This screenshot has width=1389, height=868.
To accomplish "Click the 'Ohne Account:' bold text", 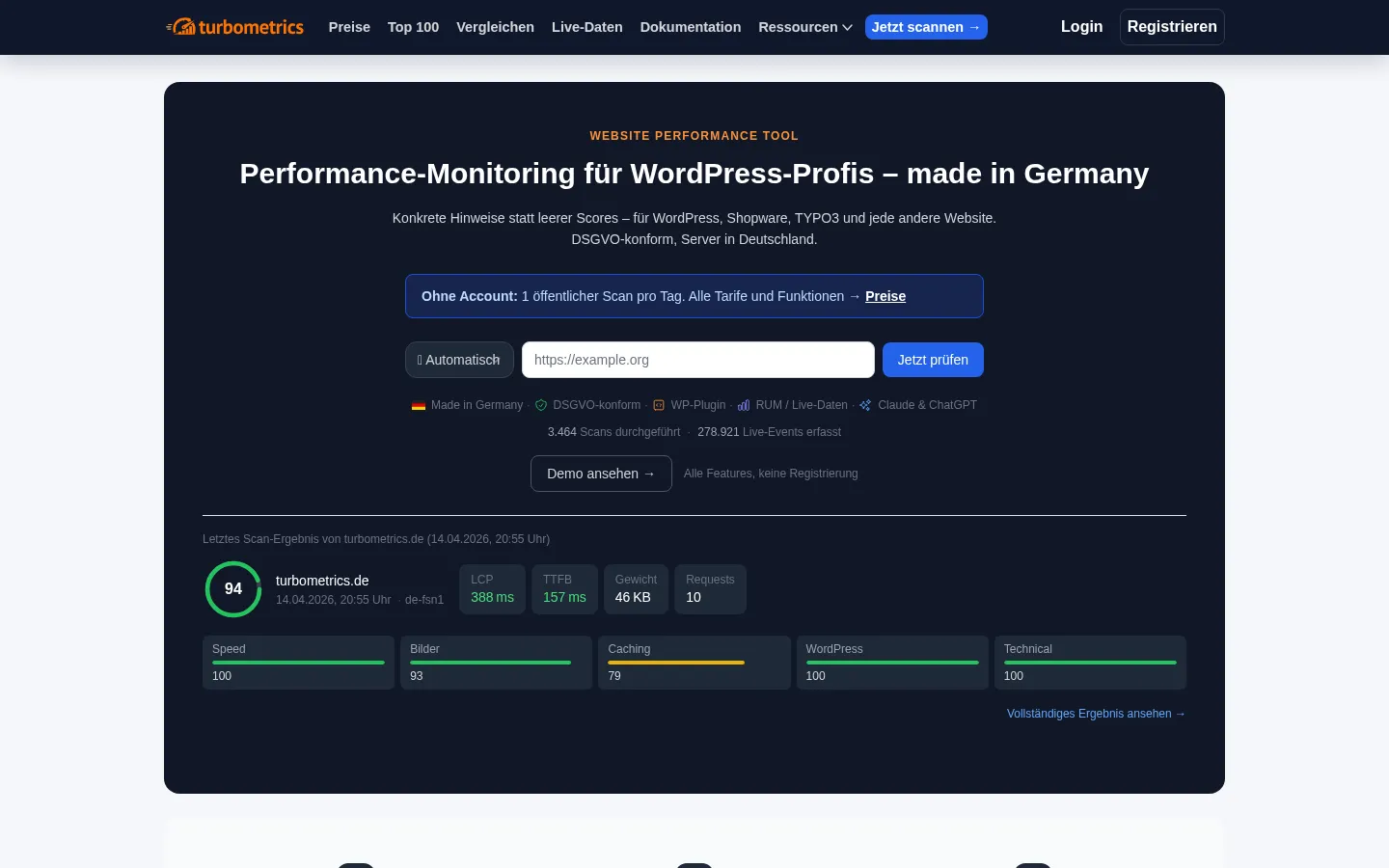I will point(470,296).
